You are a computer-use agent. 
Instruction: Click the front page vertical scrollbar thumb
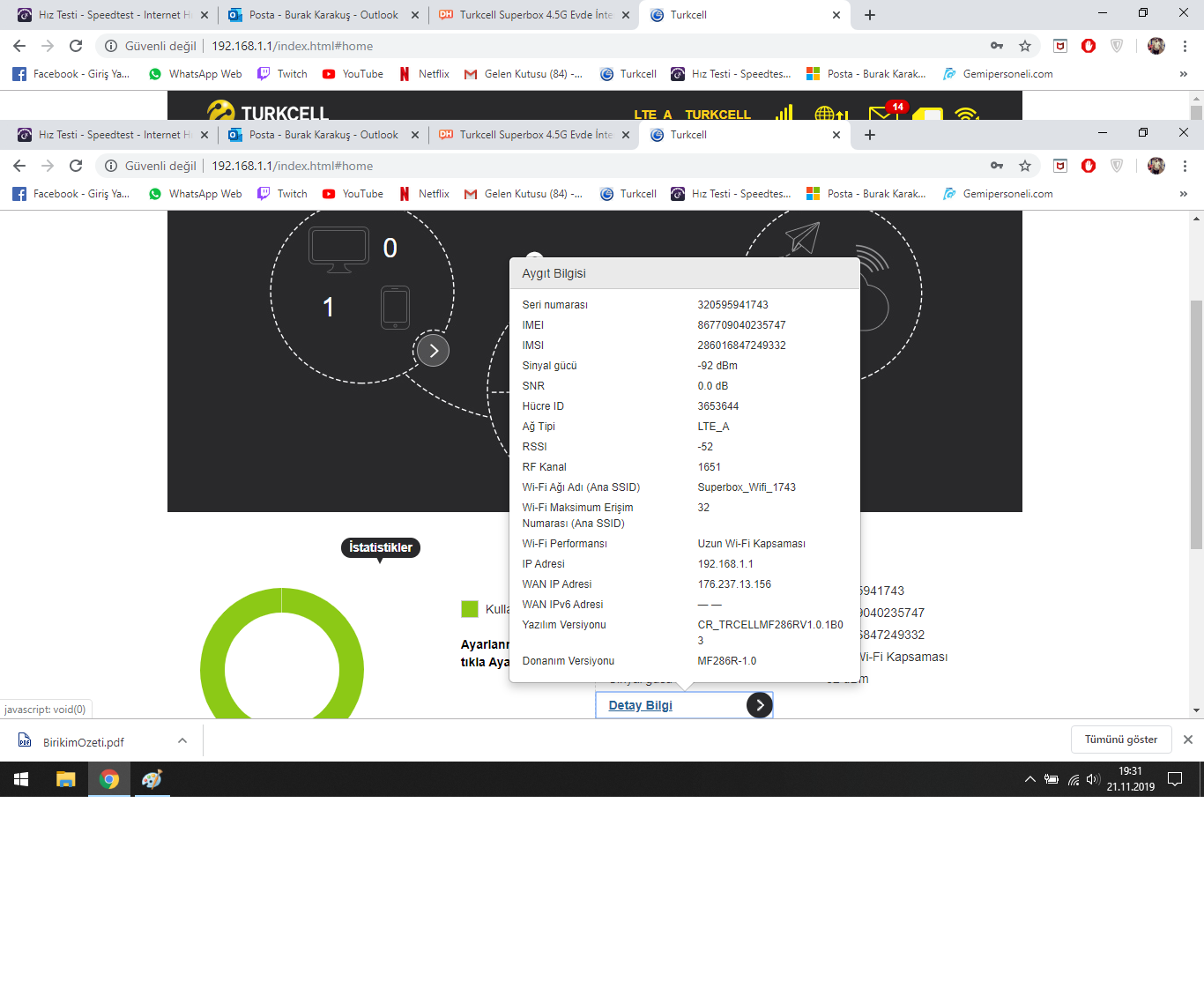pos(1196,425)
